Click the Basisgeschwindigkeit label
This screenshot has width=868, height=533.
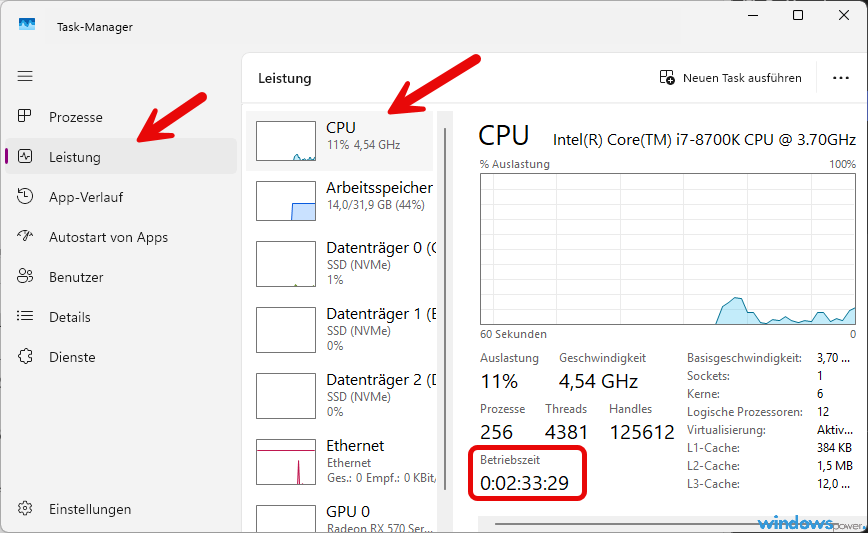744,358
